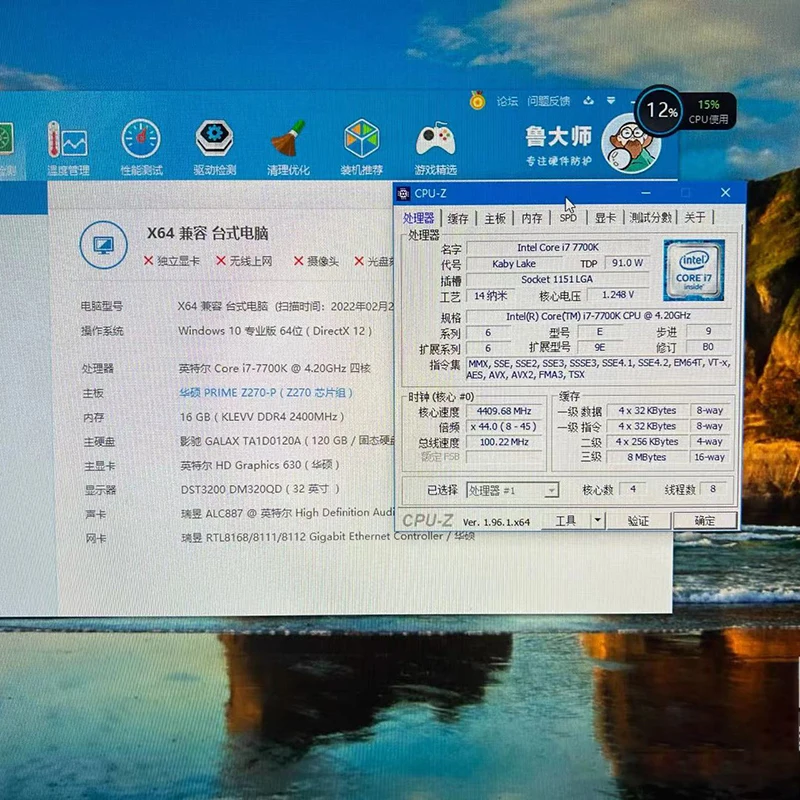Click the download tray icon beside 问题反馈

pyautogui.click(x=588, y=101)
